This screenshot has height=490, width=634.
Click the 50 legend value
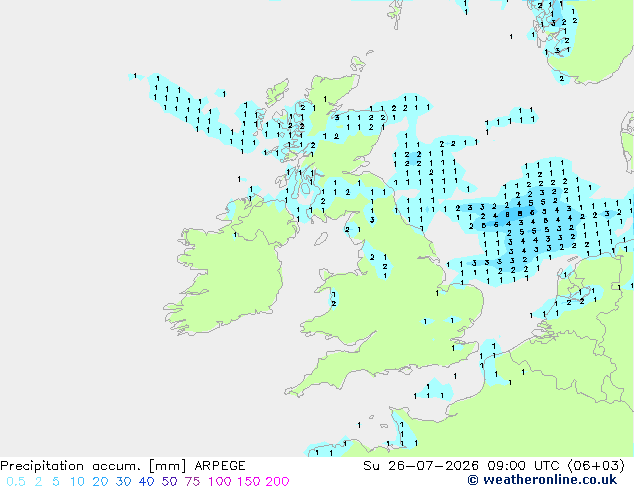[x=169, y=482]
